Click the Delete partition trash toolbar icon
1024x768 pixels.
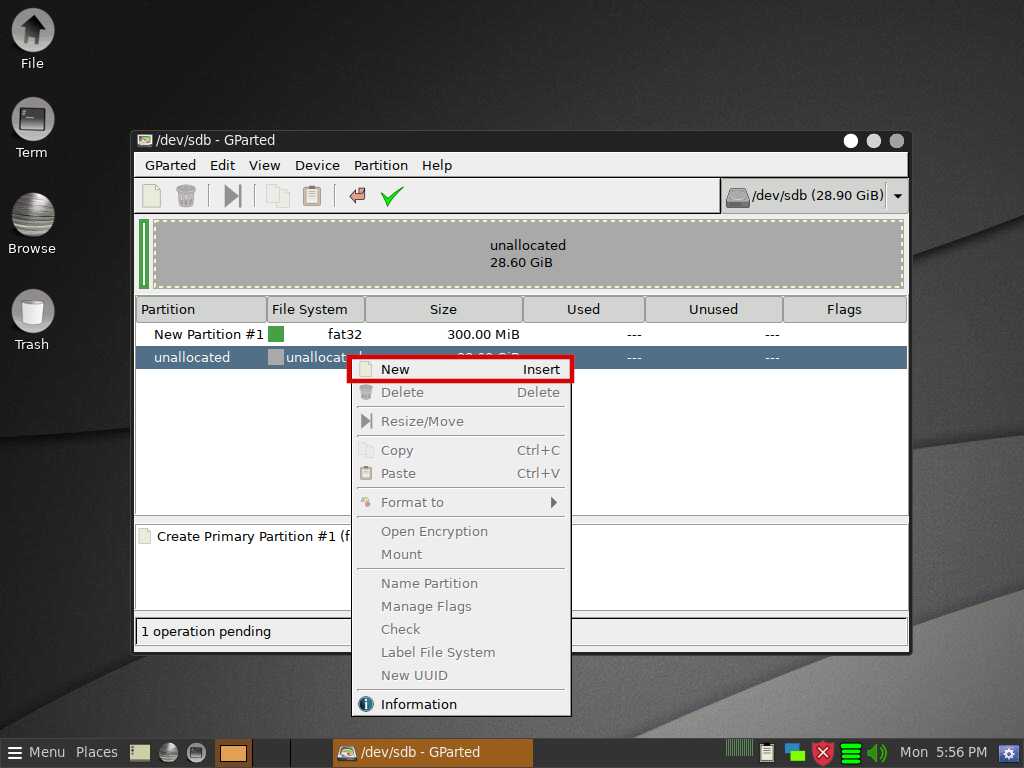click(x=186, y=196)
